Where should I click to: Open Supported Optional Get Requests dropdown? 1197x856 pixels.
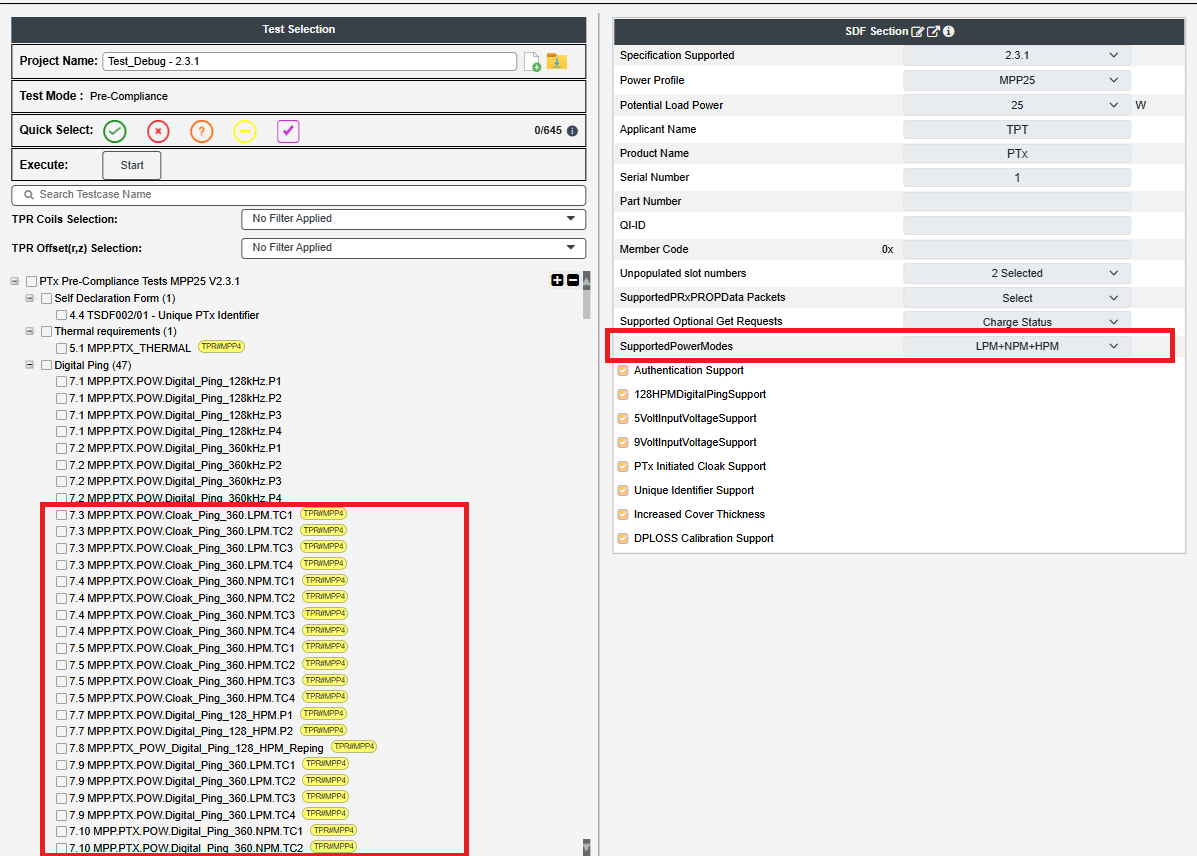(1016, 321)
